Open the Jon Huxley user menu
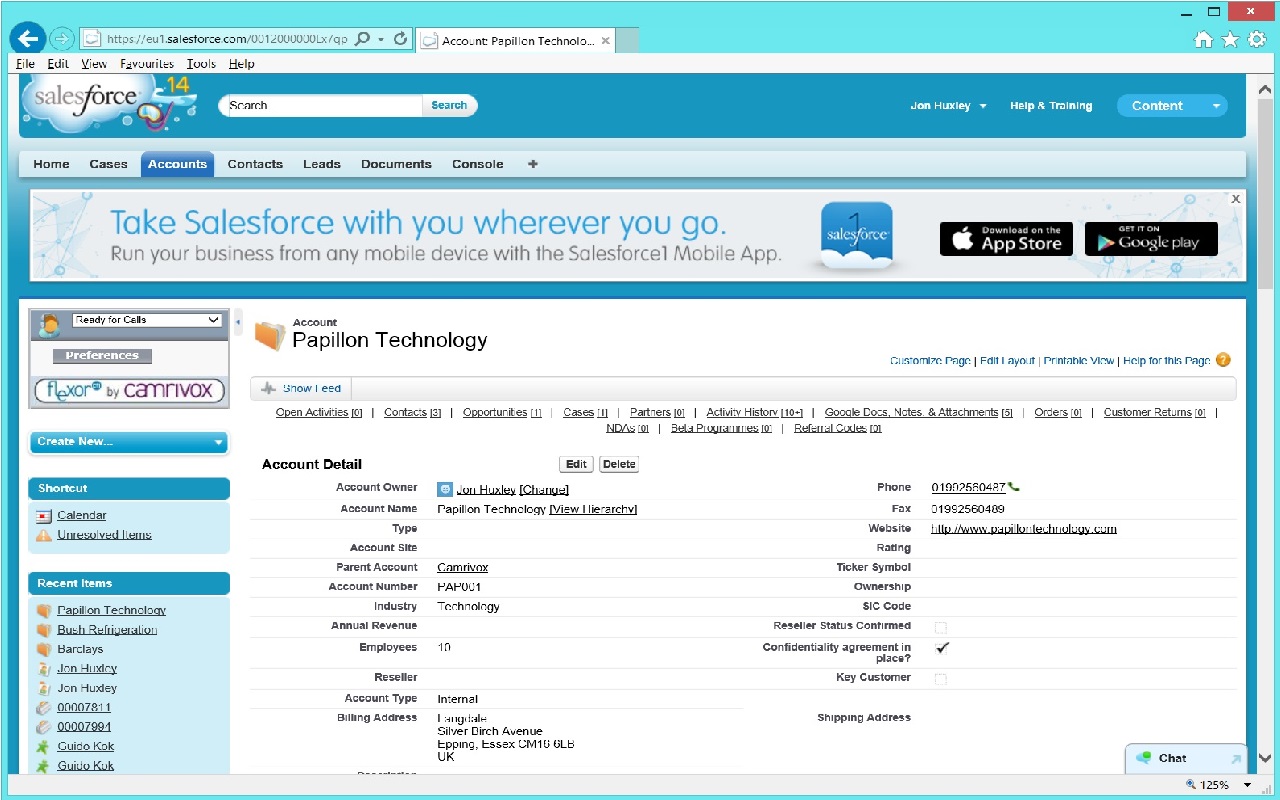This screenshot has width=1280, height=800. [948, 106]
